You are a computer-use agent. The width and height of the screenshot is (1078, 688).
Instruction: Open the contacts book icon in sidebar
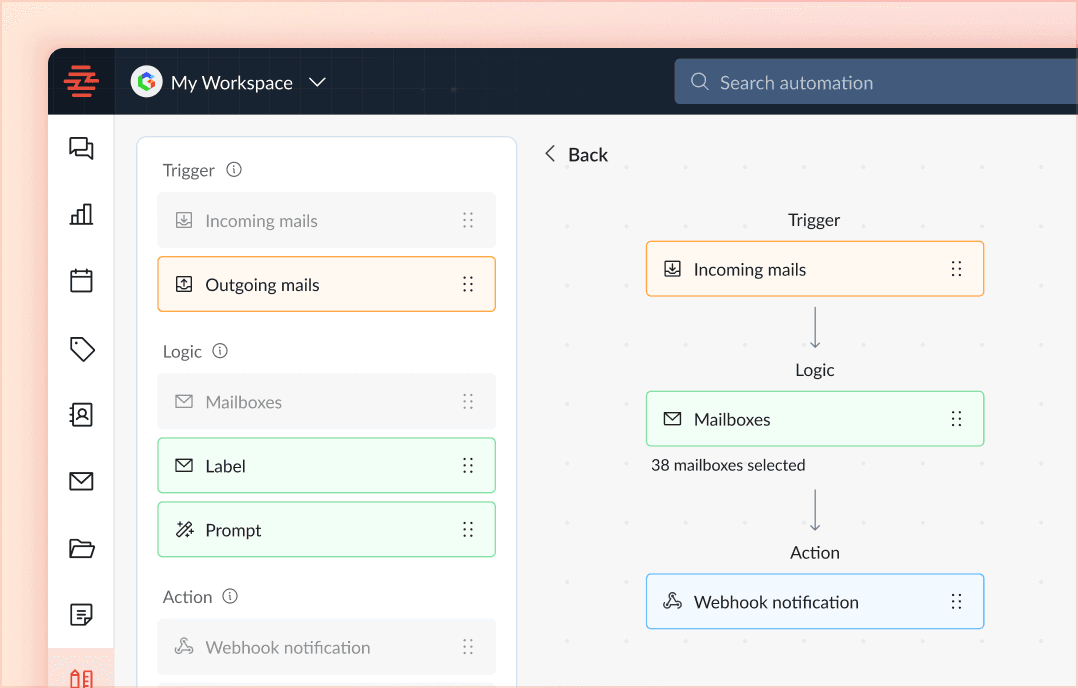(x=81, y=414)
